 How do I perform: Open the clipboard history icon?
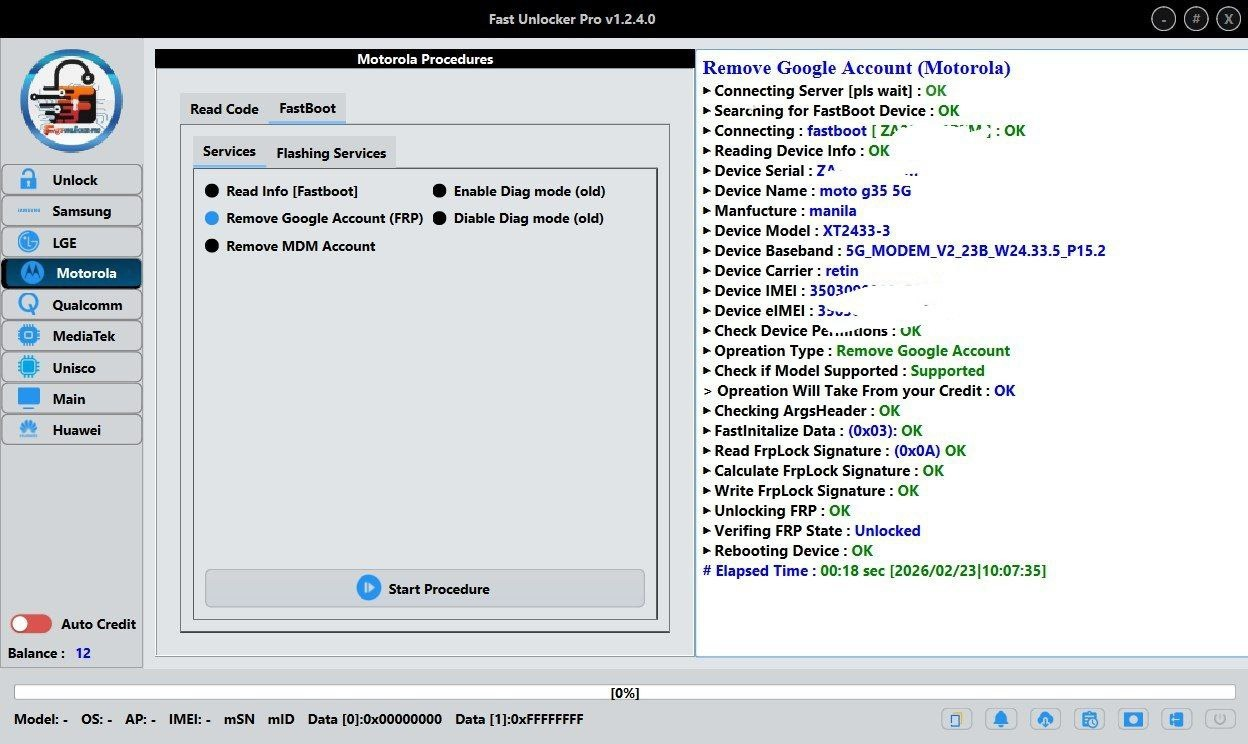pyautogui.click(x=1089, y=719)
